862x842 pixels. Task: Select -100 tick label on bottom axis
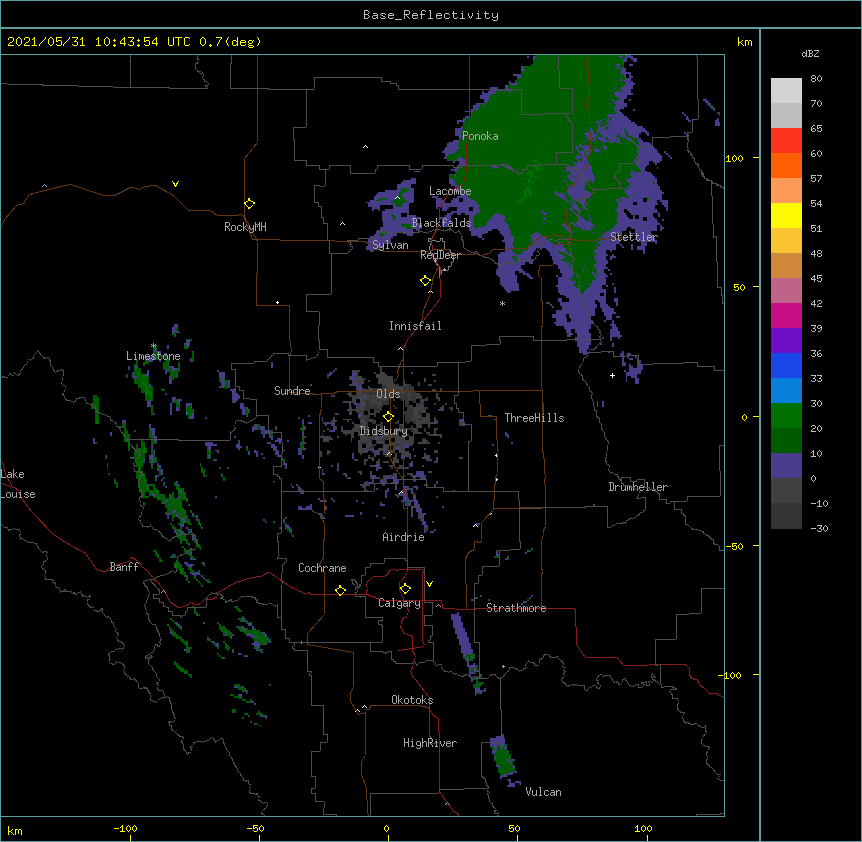(x=125, y=828)
